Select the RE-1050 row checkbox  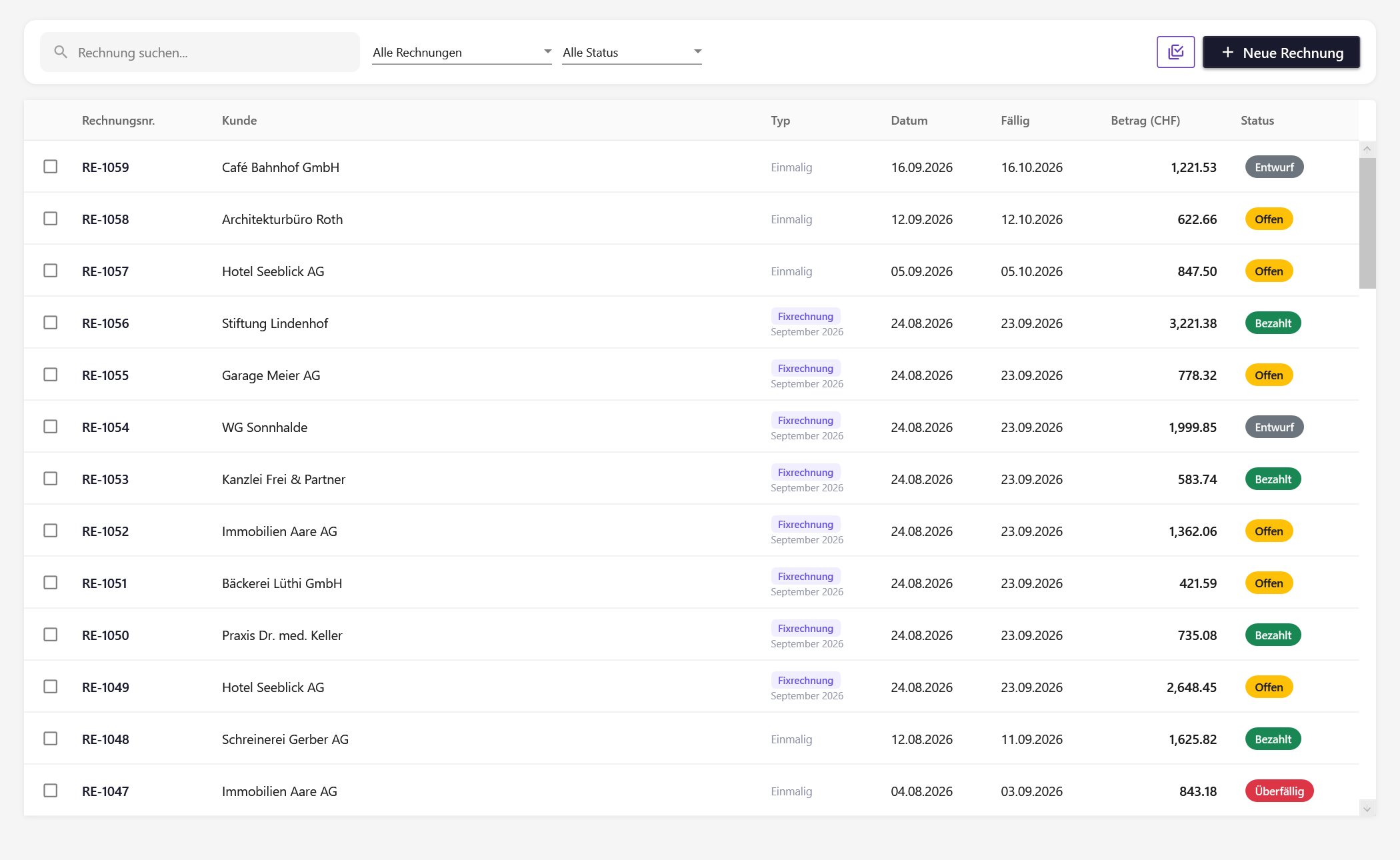(x=51, y=635)
